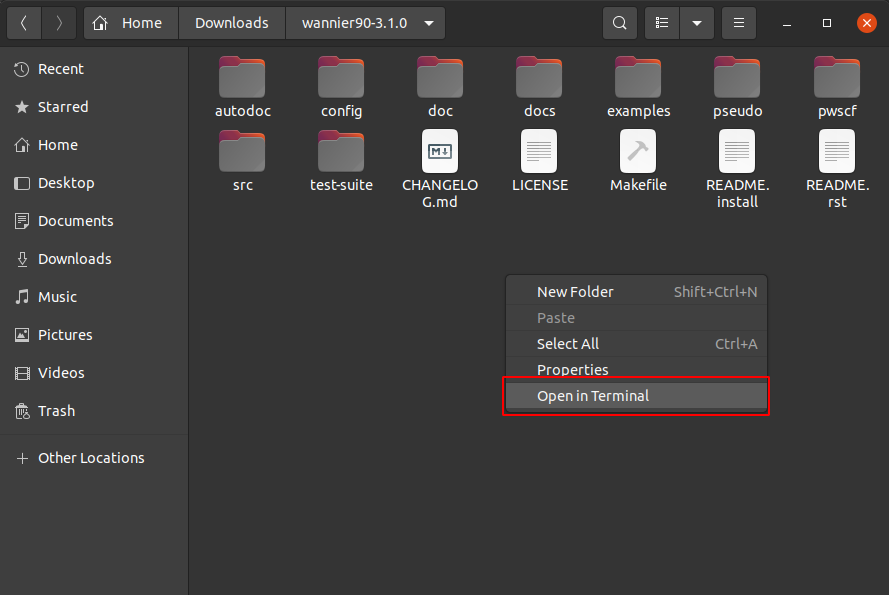Expand the view options dropdown
The width and height of the screenshot is (889, 595).
point(697,22)
